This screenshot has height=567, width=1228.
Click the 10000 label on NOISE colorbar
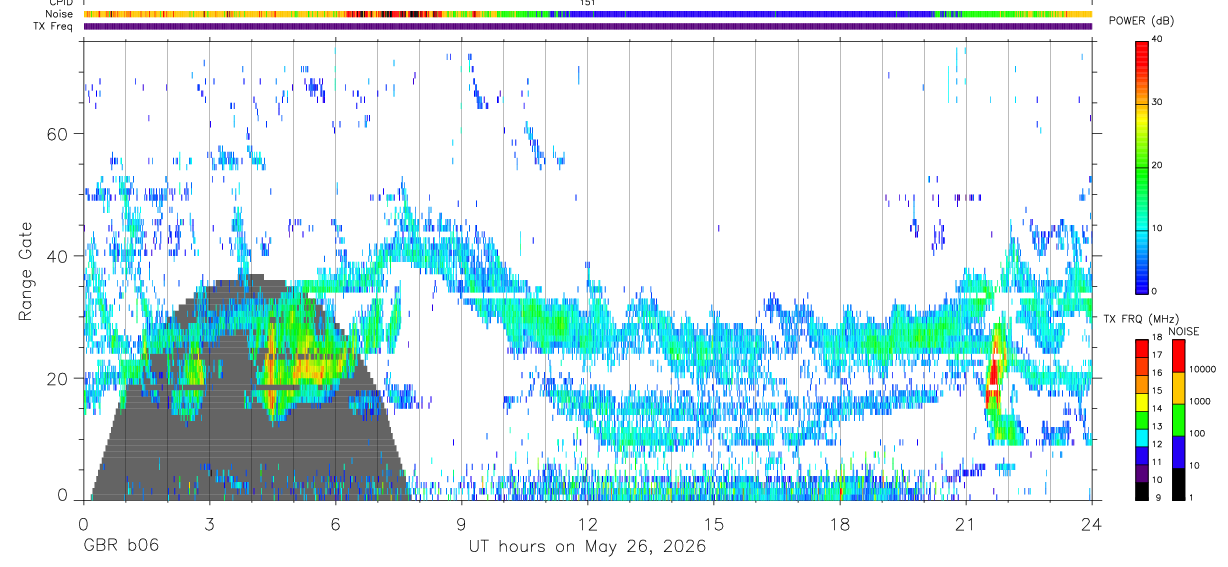(x=1203, y=369)
